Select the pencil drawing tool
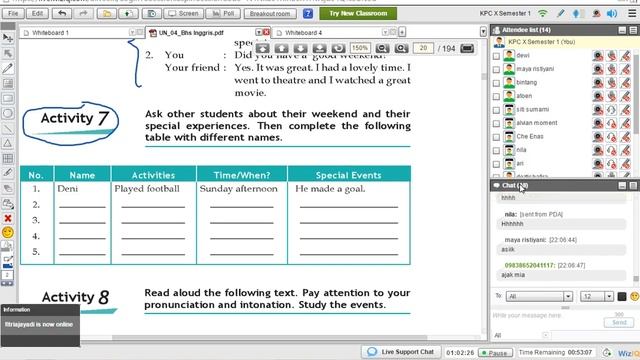The image size is (640, 360). coord(8,68)
